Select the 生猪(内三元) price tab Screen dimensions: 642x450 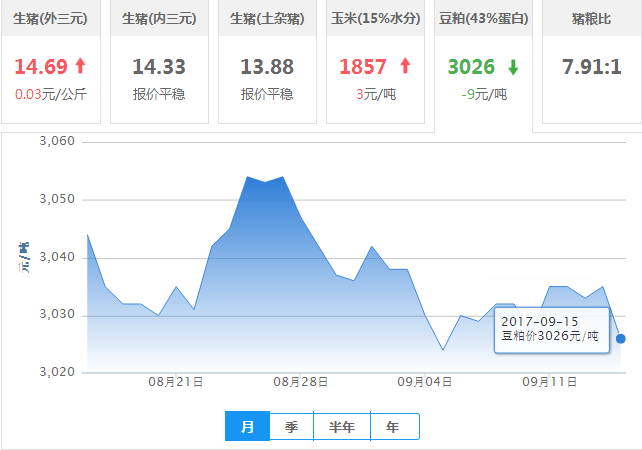(x=159, y=61)
